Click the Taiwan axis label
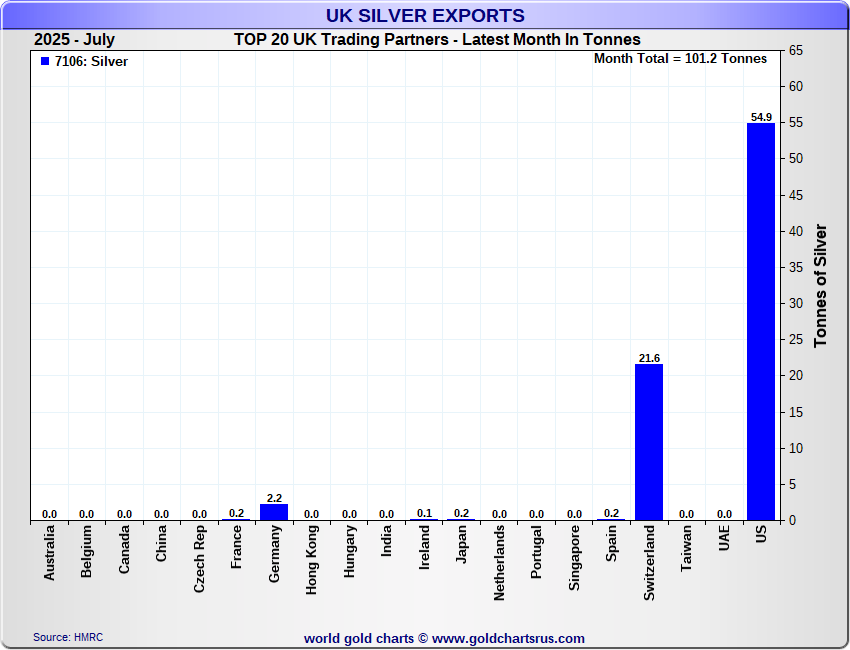Viewport: 850px width, 650px height. click(686, 548)
